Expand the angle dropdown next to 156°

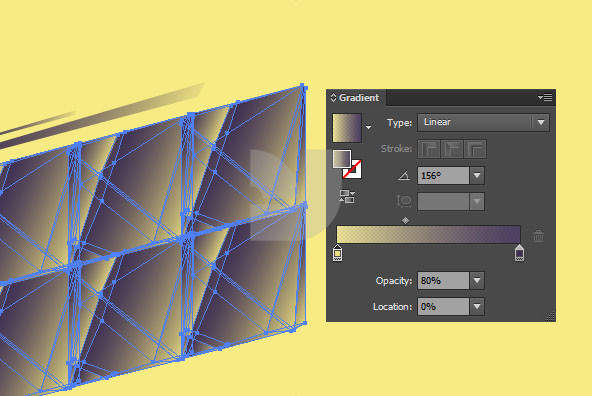477,176
